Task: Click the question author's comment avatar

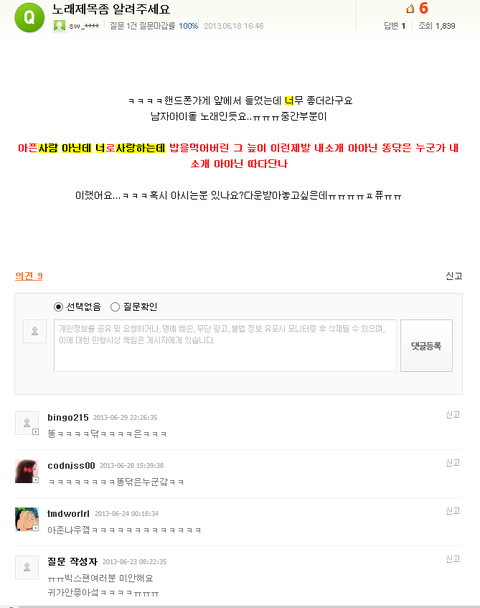Action: pyautogui.click(x=27, y=567)
